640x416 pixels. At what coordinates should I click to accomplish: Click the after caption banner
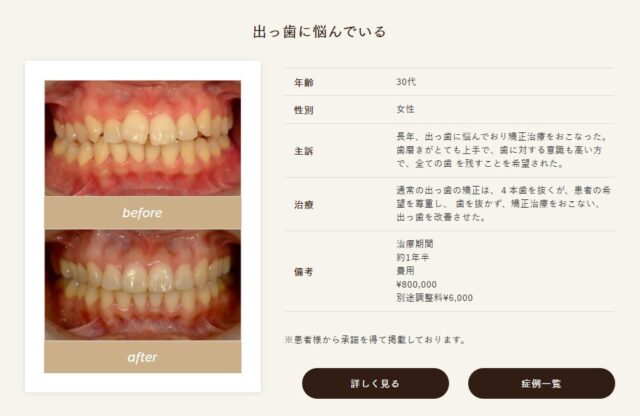point(142,357)
